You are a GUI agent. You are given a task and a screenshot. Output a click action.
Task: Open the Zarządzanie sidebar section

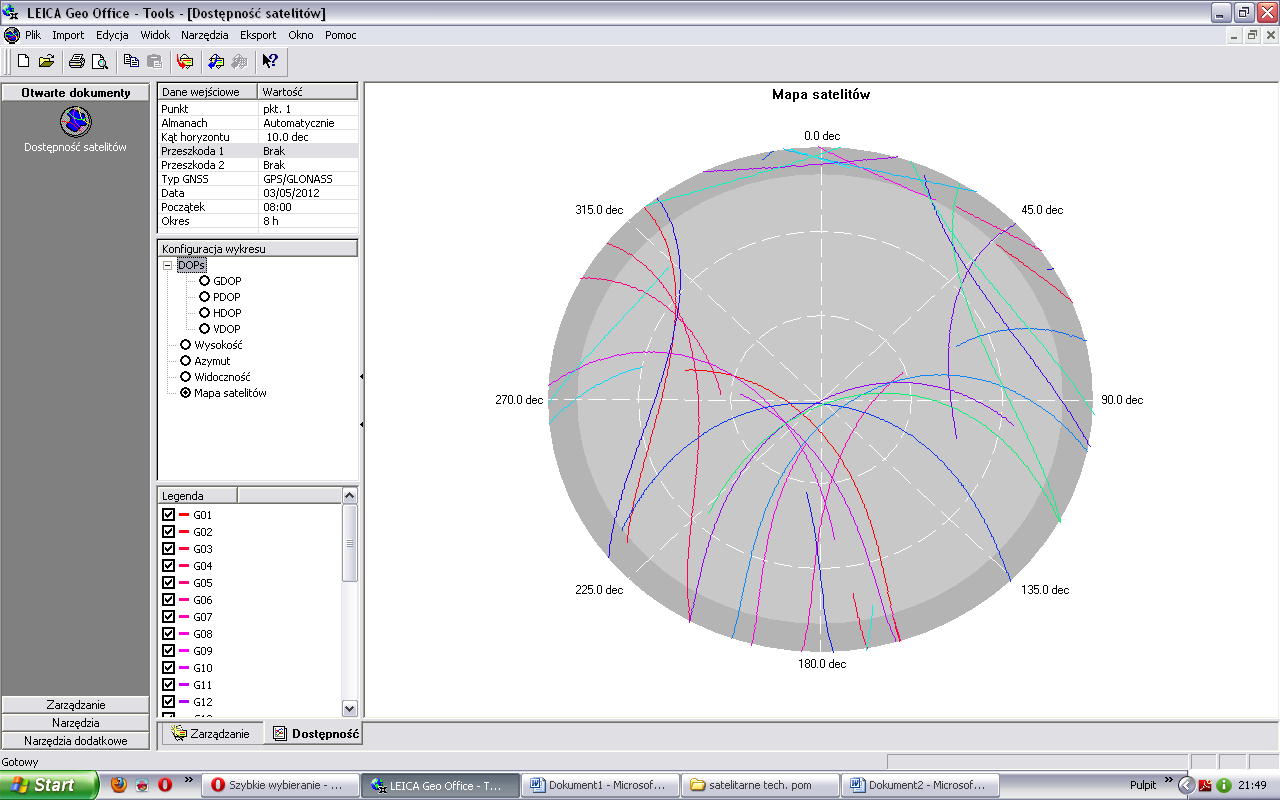pos(76,705)
